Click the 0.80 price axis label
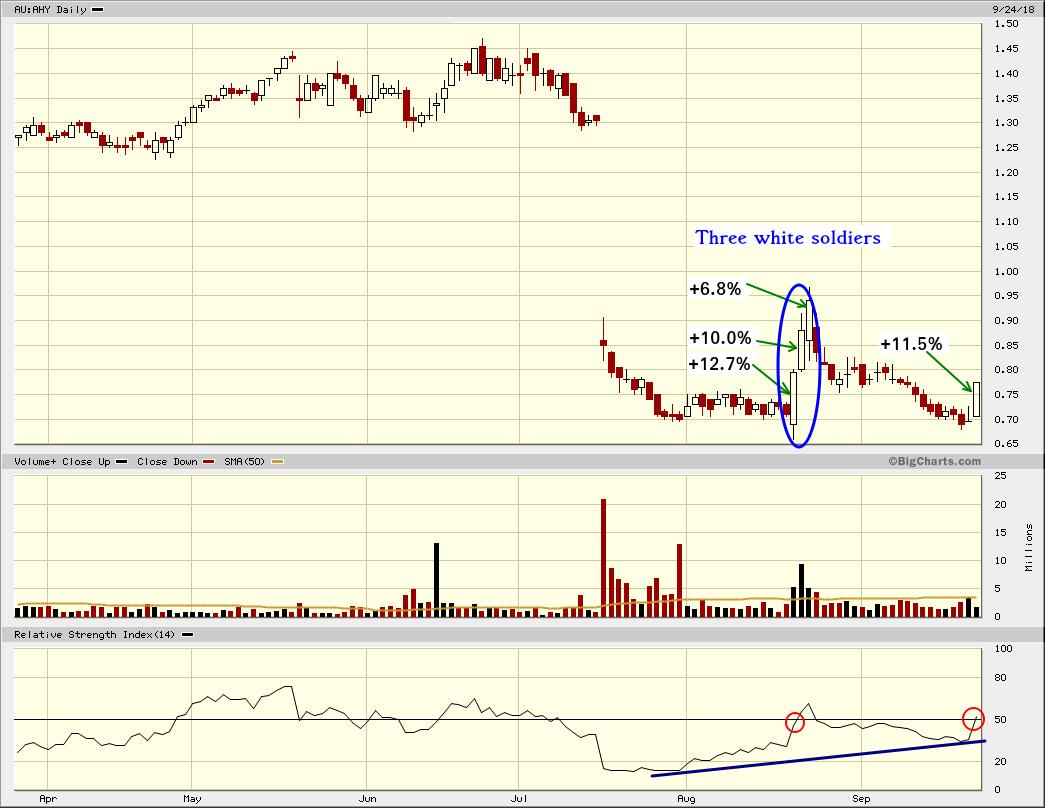The image size is (1045, 808). coord(1006,369)
